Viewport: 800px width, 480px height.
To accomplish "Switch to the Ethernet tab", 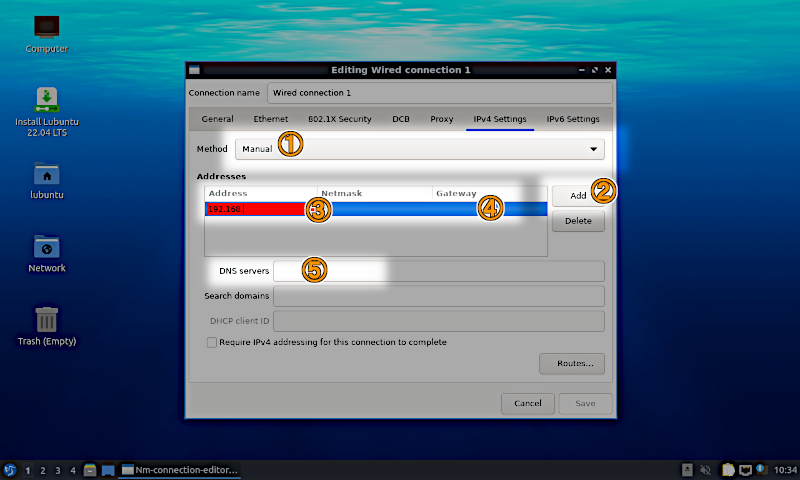I will pyautogui.click(x=270, y=119).
